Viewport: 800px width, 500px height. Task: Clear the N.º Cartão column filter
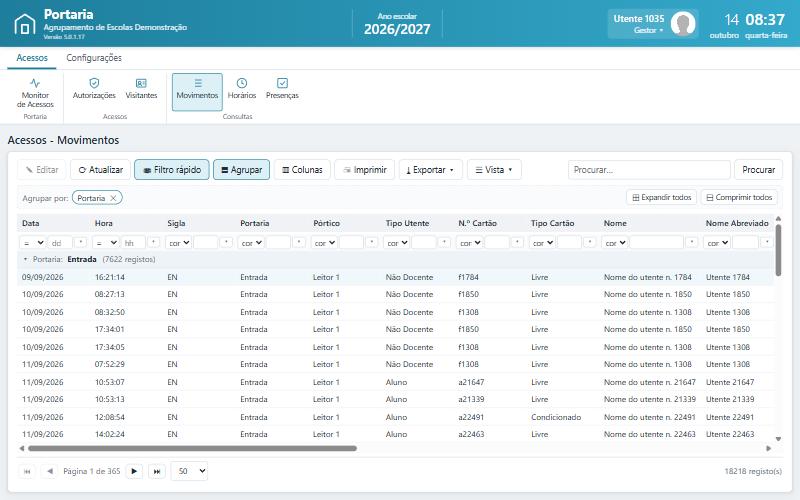(x=517, y=243)
